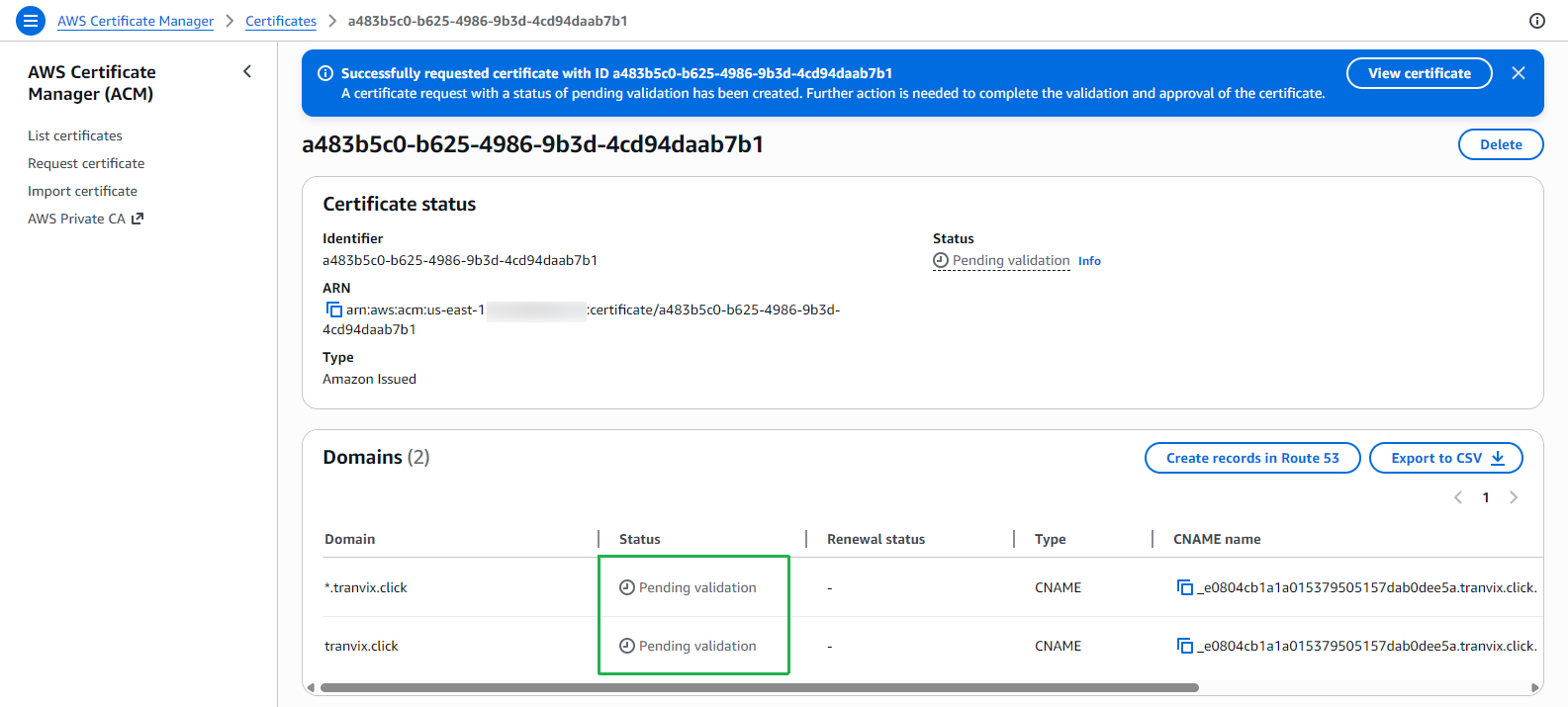This screenshot has width=1568, height=707.
Task: Click the AWS Certificate Manager (ACM) sidebar title
Action: (x=92, y=83)
